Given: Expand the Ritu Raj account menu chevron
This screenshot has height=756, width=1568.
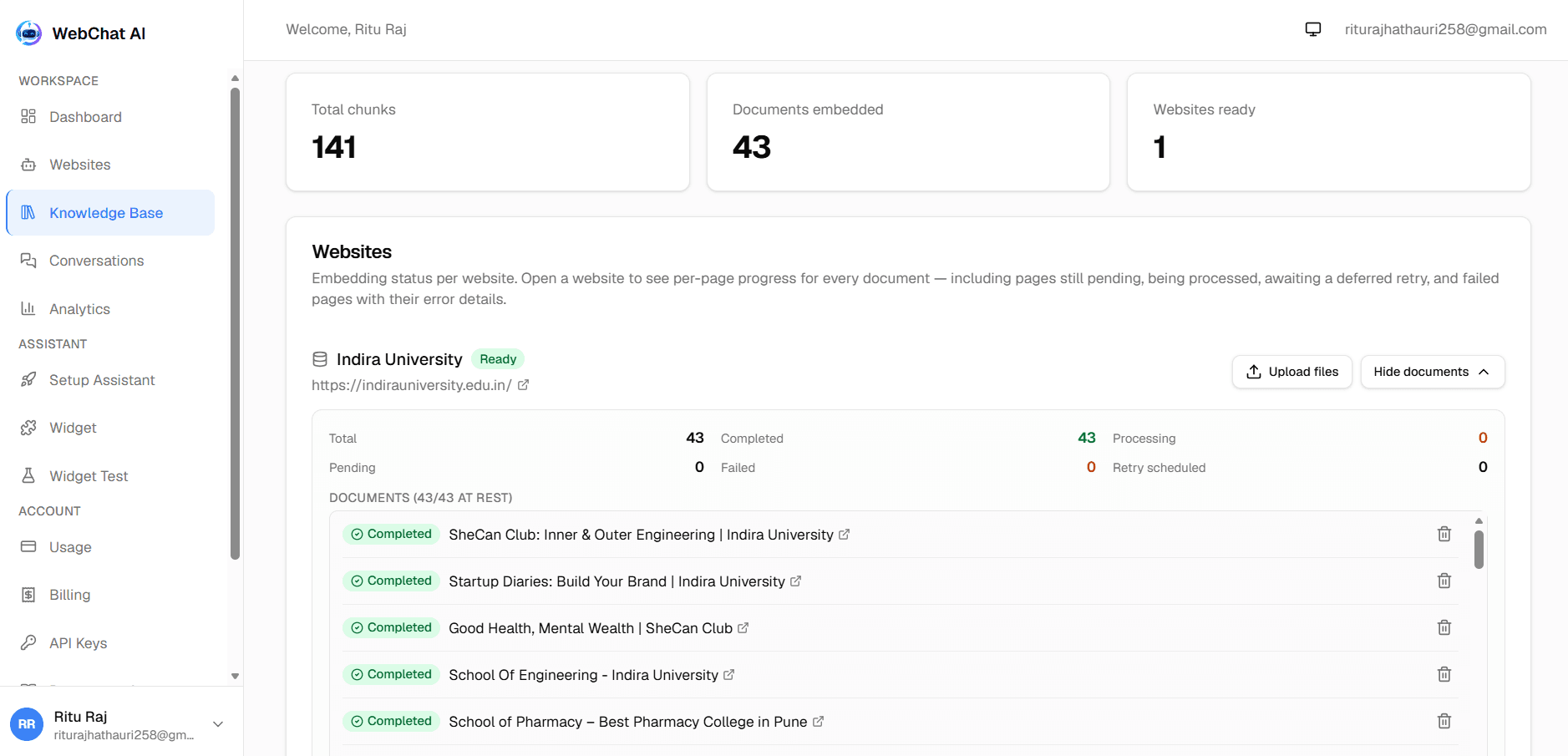Looking at the screenshot, I should pos(218,724).
